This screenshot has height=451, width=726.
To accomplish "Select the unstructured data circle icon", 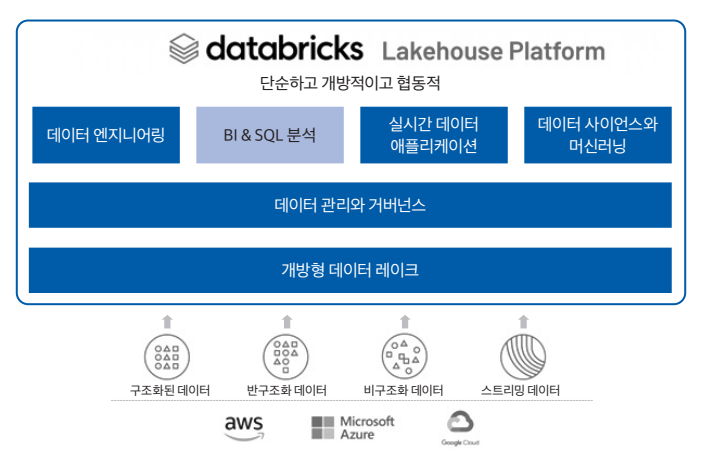I will coord(404,355).
